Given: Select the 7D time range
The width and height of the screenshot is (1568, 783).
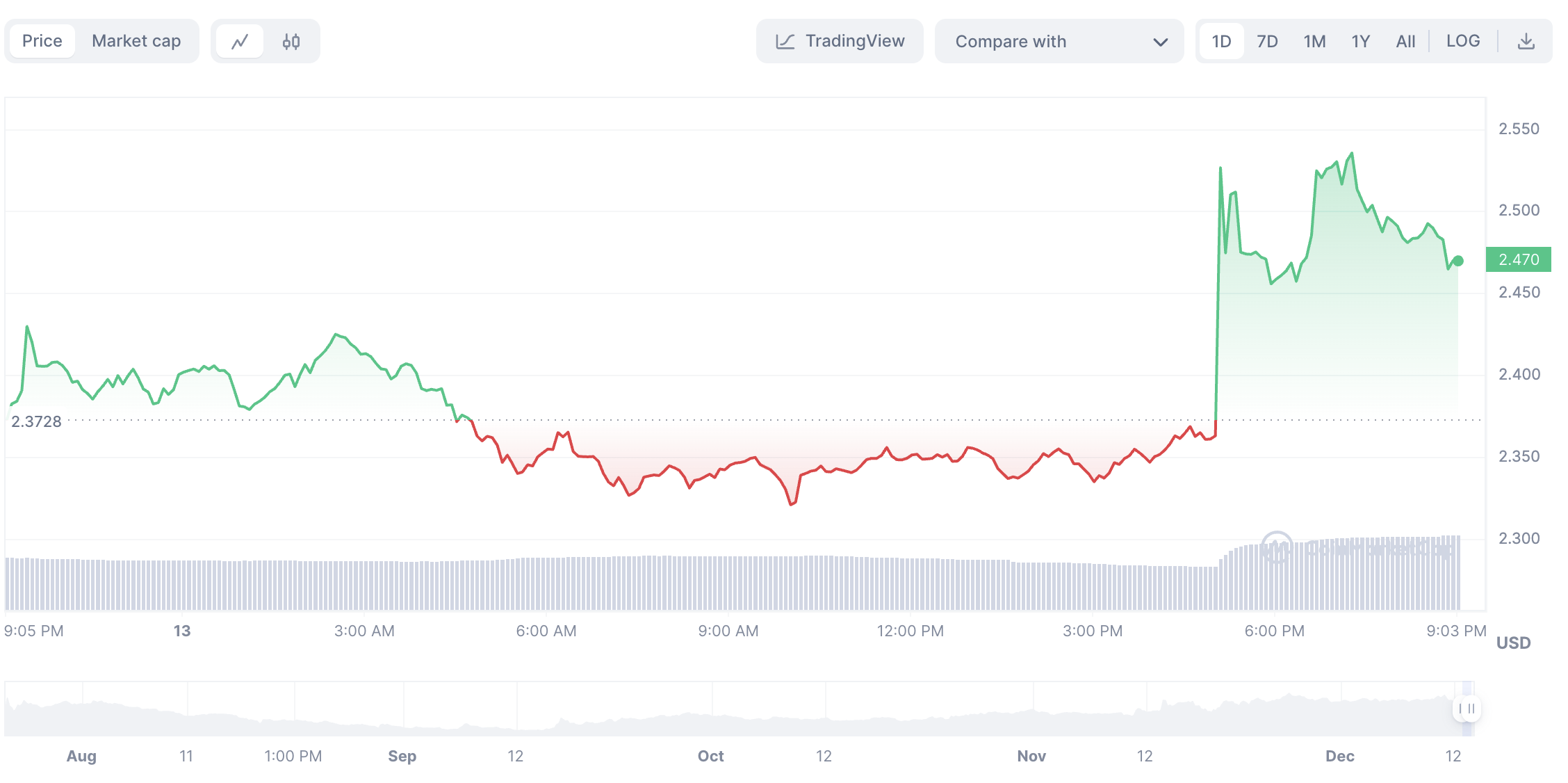Looking at the screenshot, I should (x=1267, y=42).
